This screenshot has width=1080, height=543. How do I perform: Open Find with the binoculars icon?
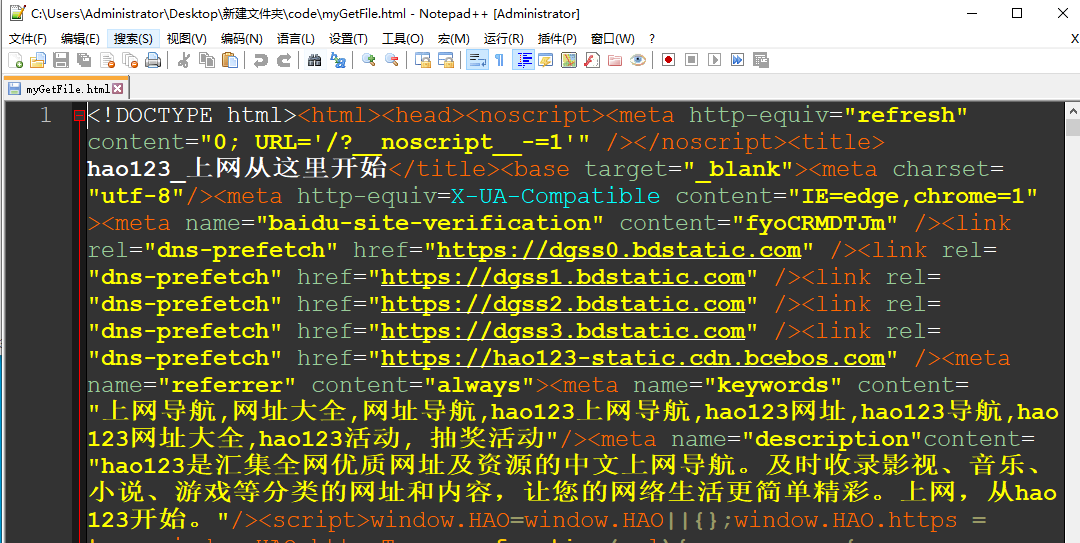[315, 60]
